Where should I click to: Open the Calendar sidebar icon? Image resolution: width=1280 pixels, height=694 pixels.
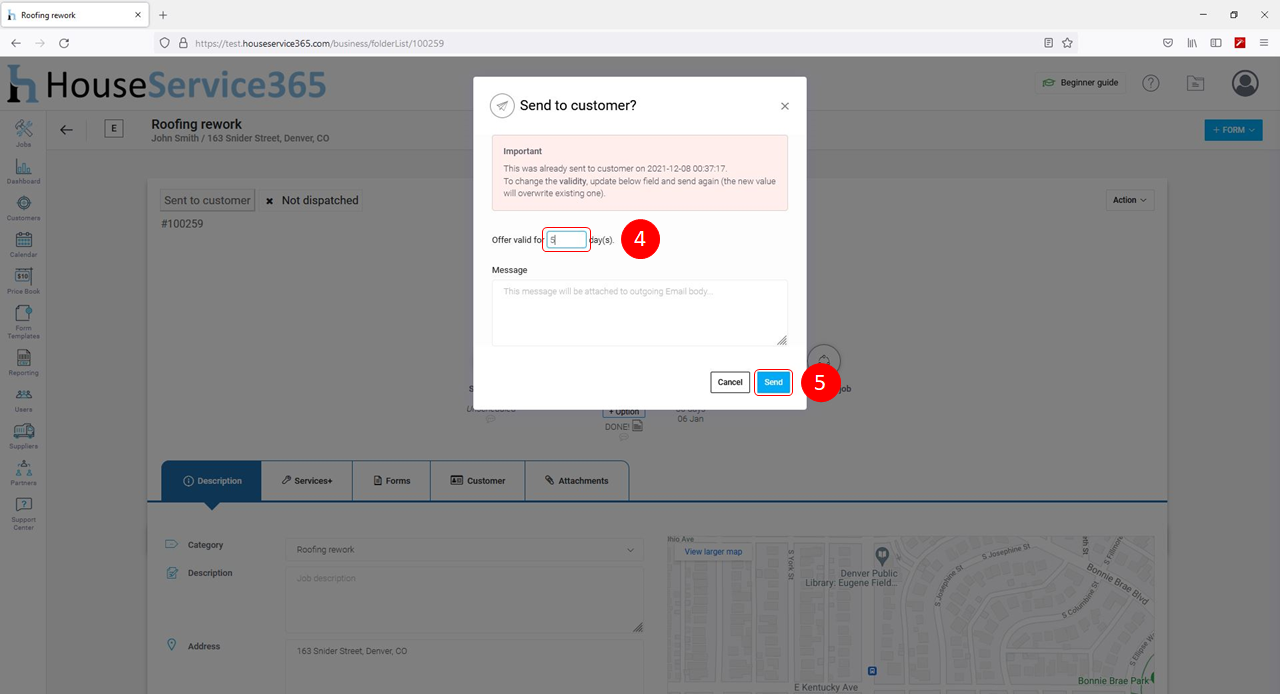point(23,241)
